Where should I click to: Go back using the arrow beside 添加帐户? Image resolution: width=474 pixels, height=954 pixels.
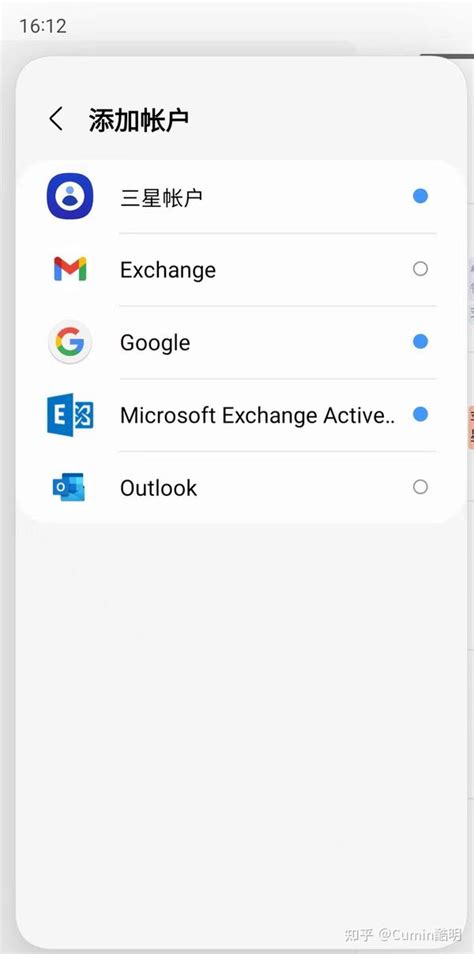[56, 119]
